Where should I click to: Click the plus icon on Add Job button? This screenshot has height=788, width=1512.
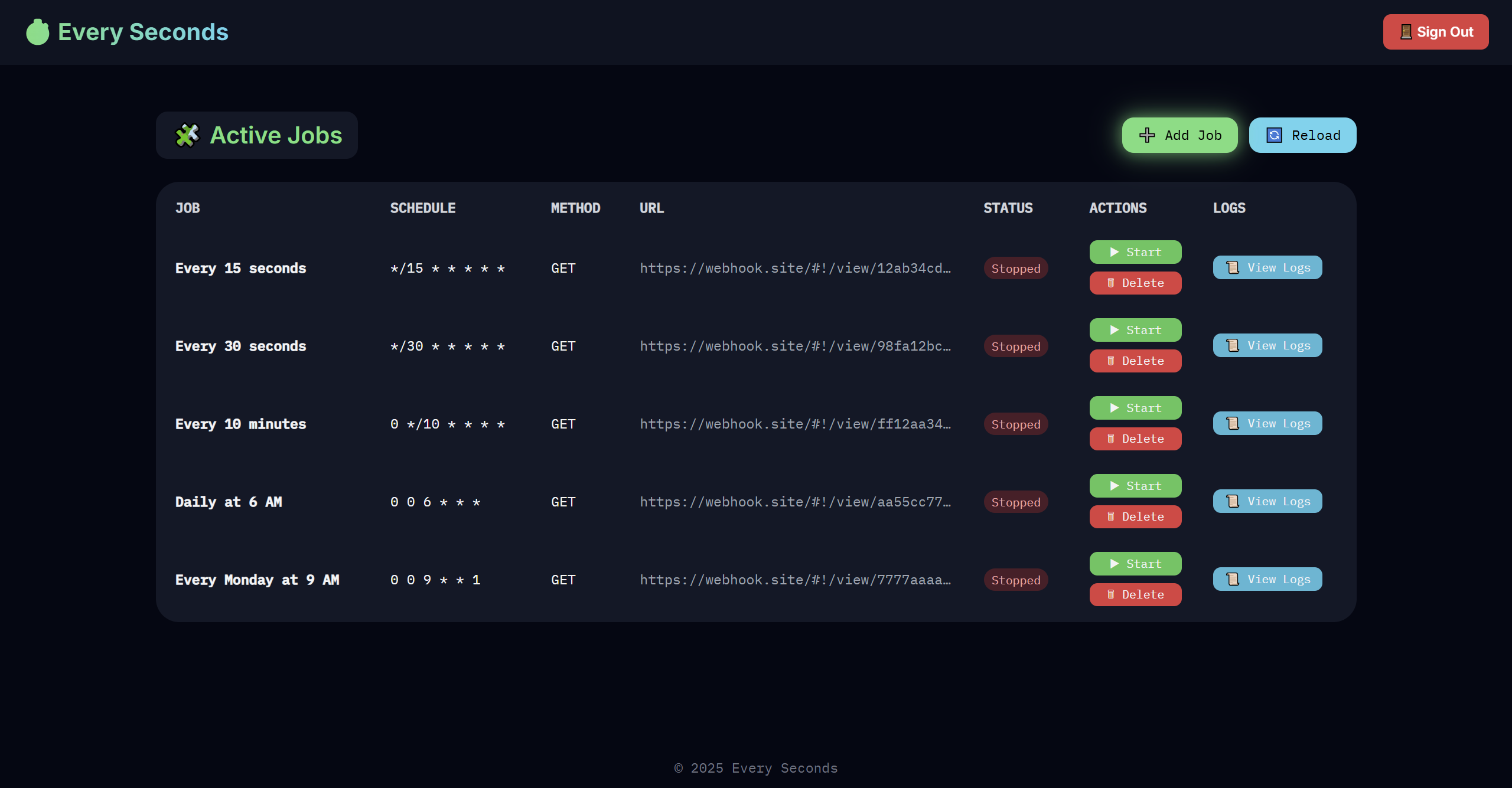click(1146, 135)
